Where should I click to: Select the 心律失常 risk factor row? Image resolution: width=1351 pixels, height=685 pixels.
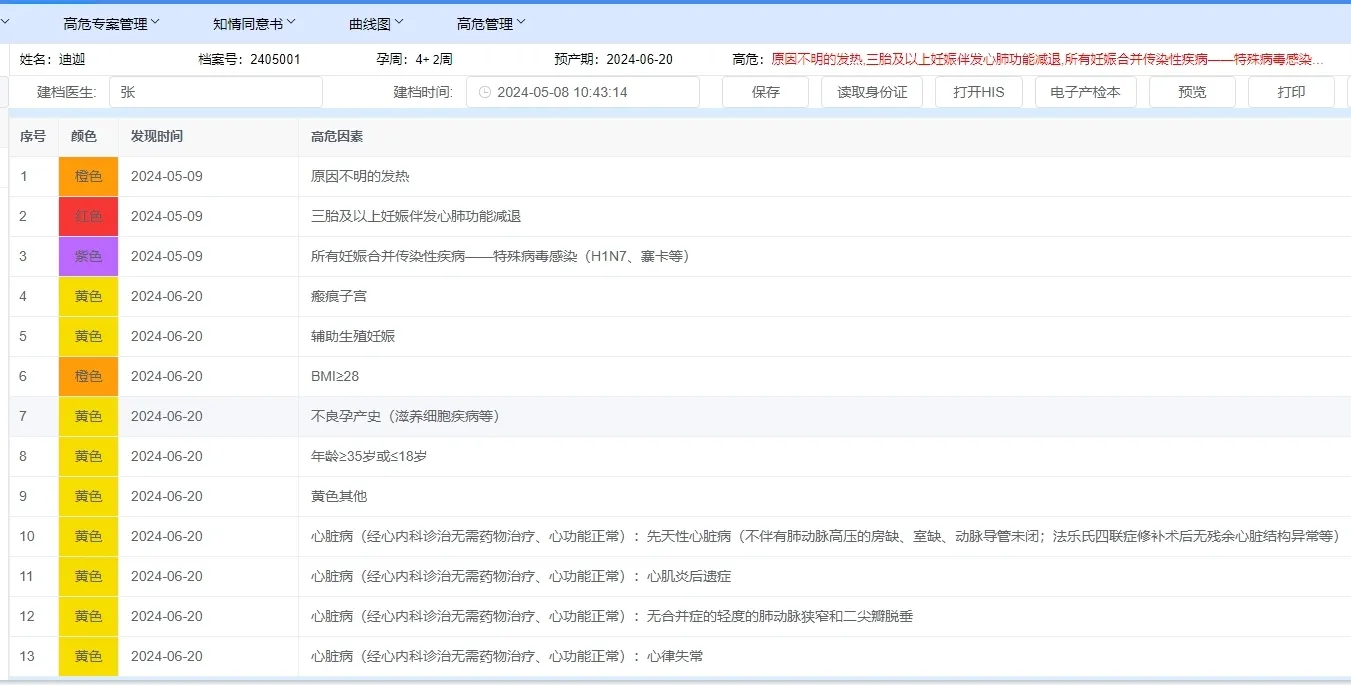[x=680, y=656]
